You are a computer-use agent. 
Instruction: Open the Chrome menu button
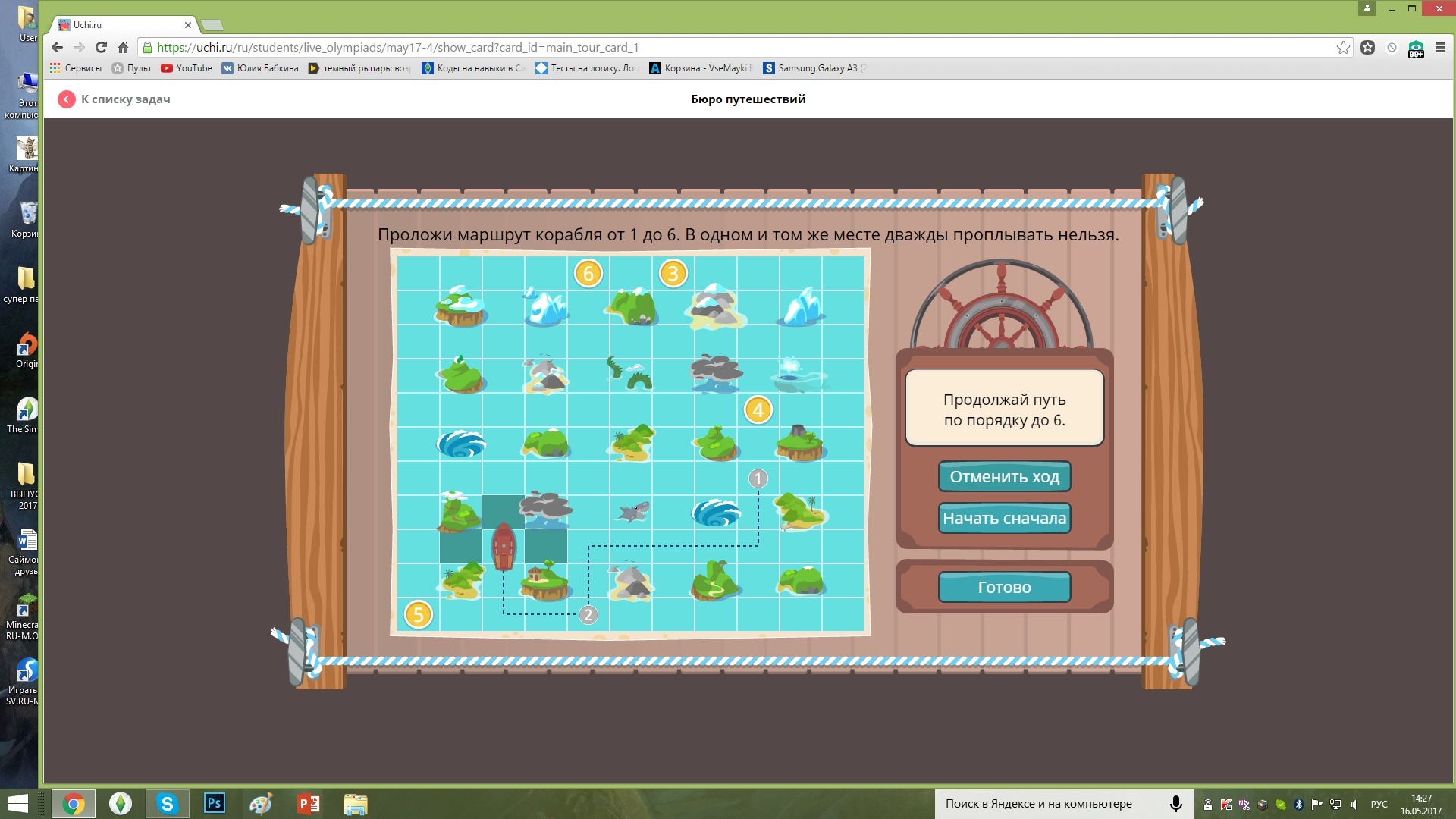coord(1440,48)
